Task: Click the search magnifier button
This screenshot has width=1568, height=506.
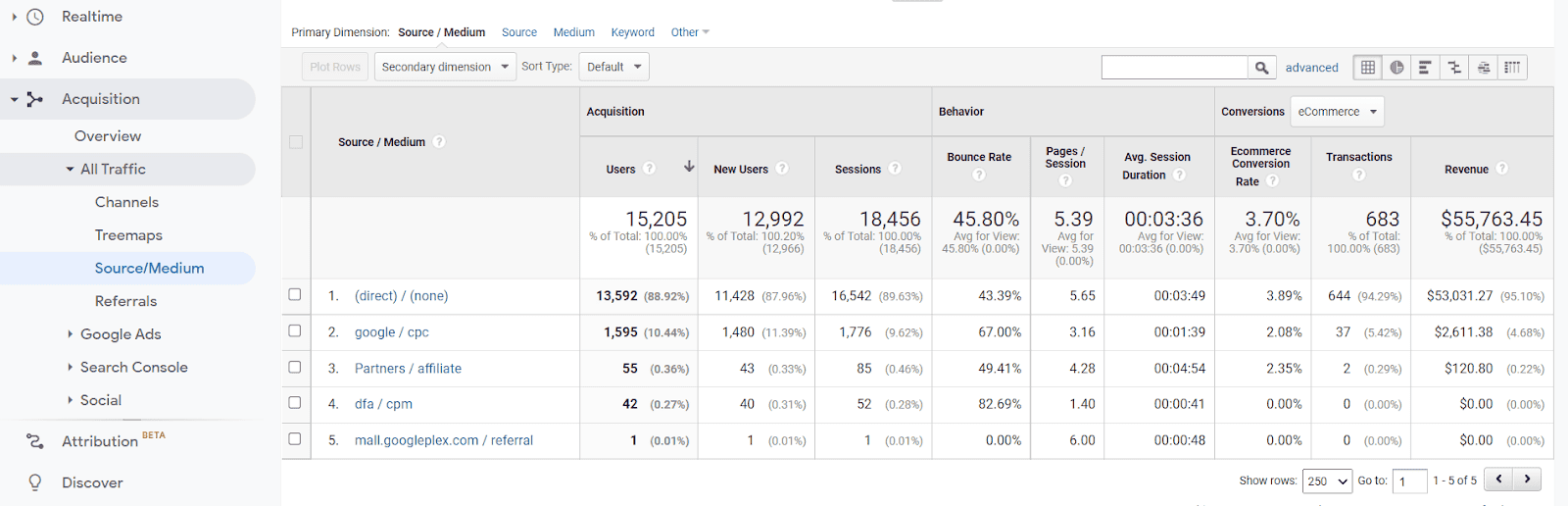Action: coord(1261,68)
